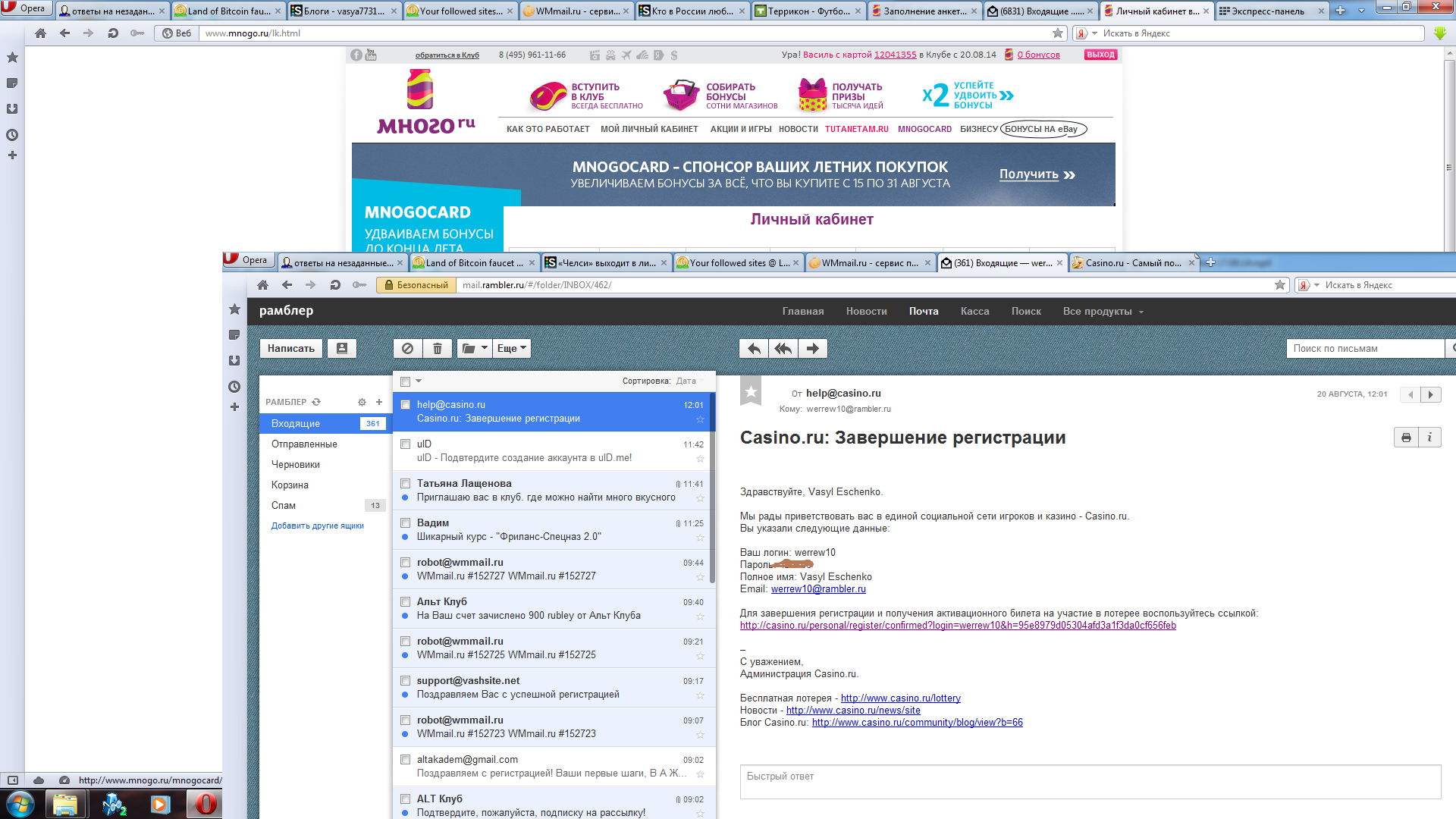
Task: Go back in the Rambler mail Opera window
Action: coord(287,285)
